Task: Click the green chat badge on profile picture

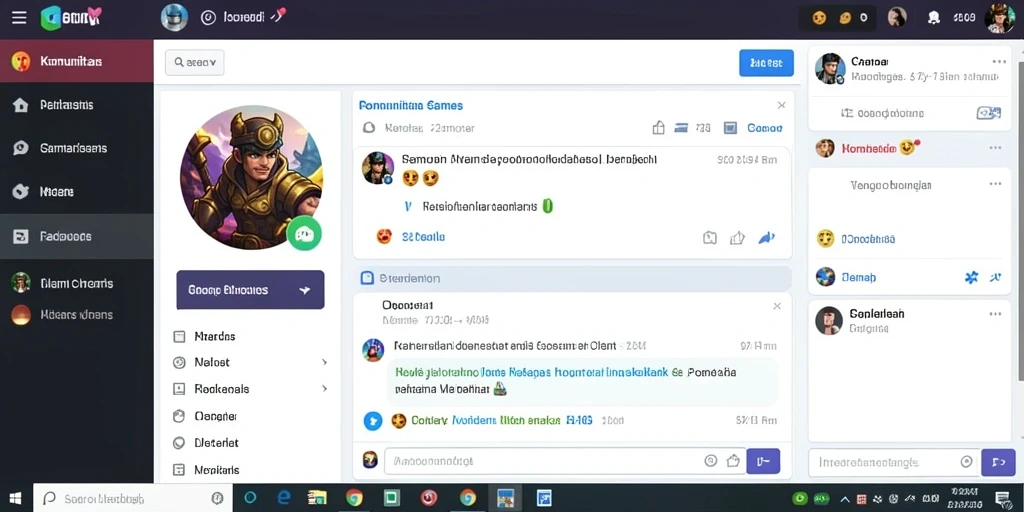Action: pos(304,234)
